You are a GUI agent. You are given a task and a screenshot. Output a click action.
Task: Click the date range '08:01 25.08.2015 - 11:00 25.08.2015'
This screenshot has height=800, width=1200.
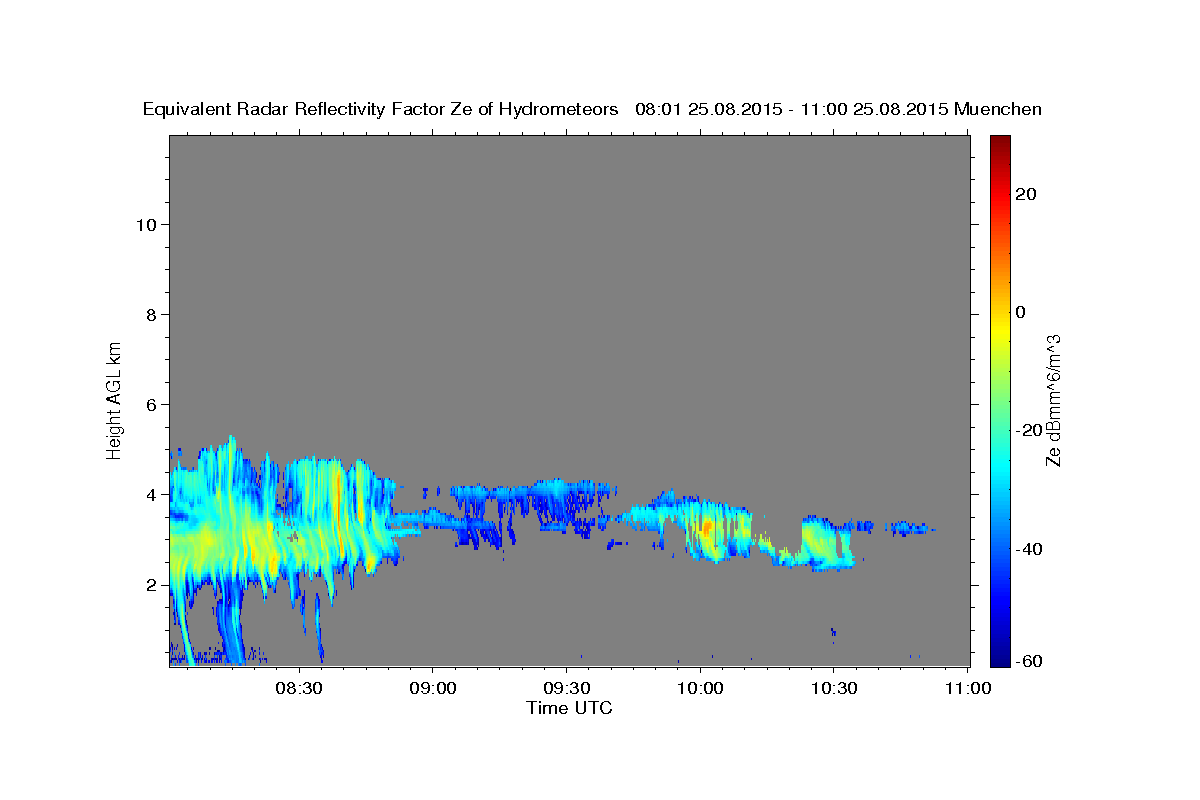point(792,109)
